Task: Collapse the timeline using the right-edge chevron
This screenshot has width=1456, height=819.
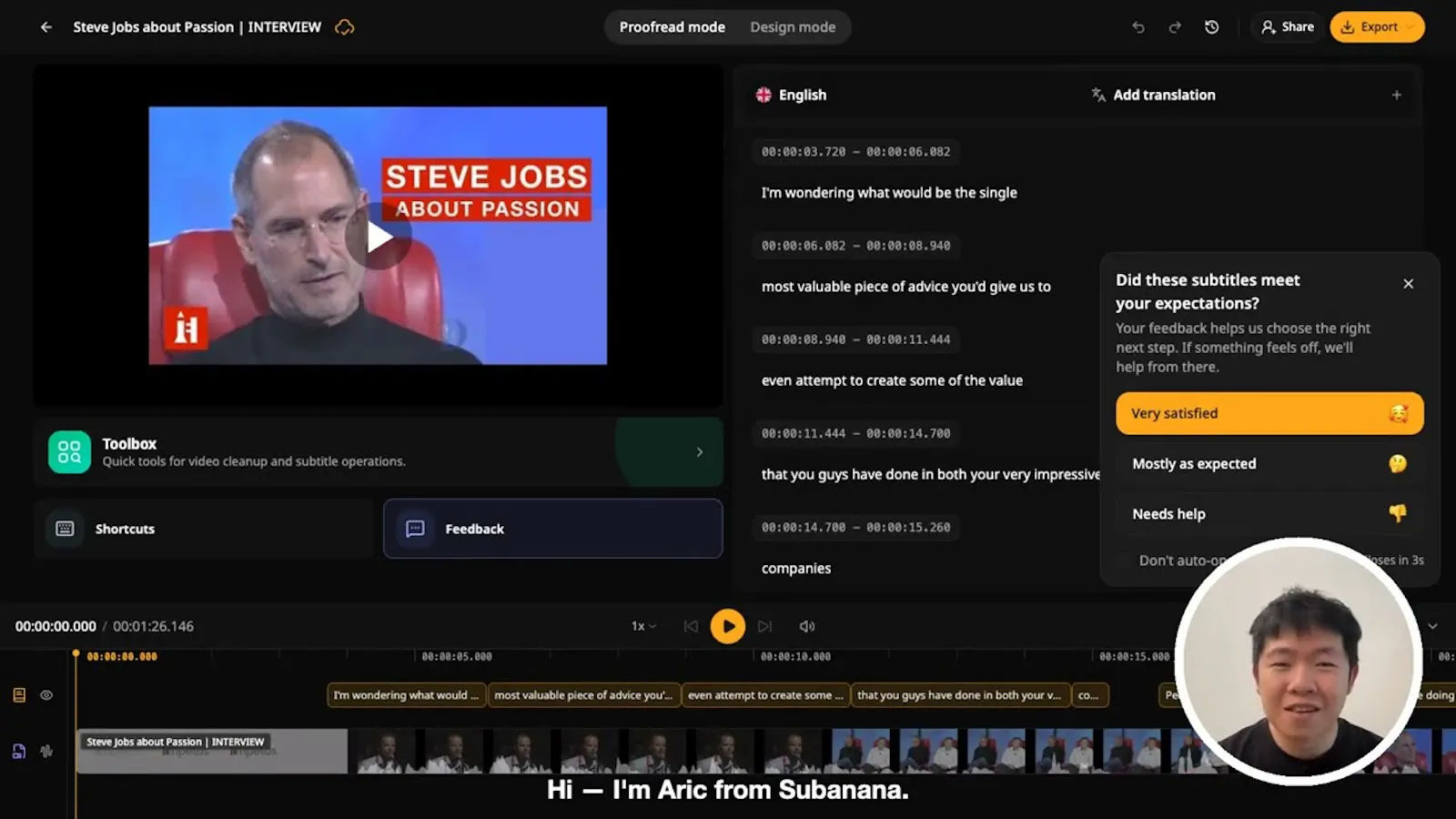Action: click(x=1432, y=626)
